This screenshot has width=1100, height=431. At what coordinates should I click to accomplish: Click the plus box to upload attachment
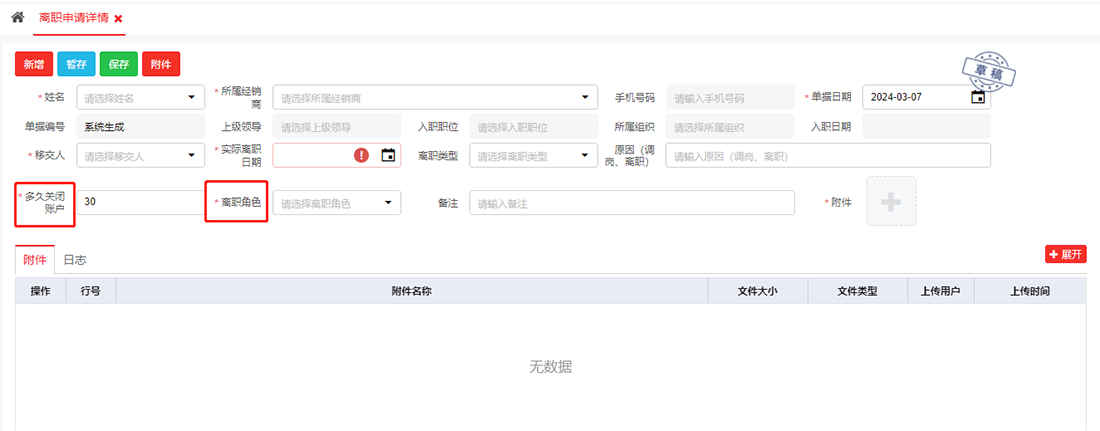[890, 201]
